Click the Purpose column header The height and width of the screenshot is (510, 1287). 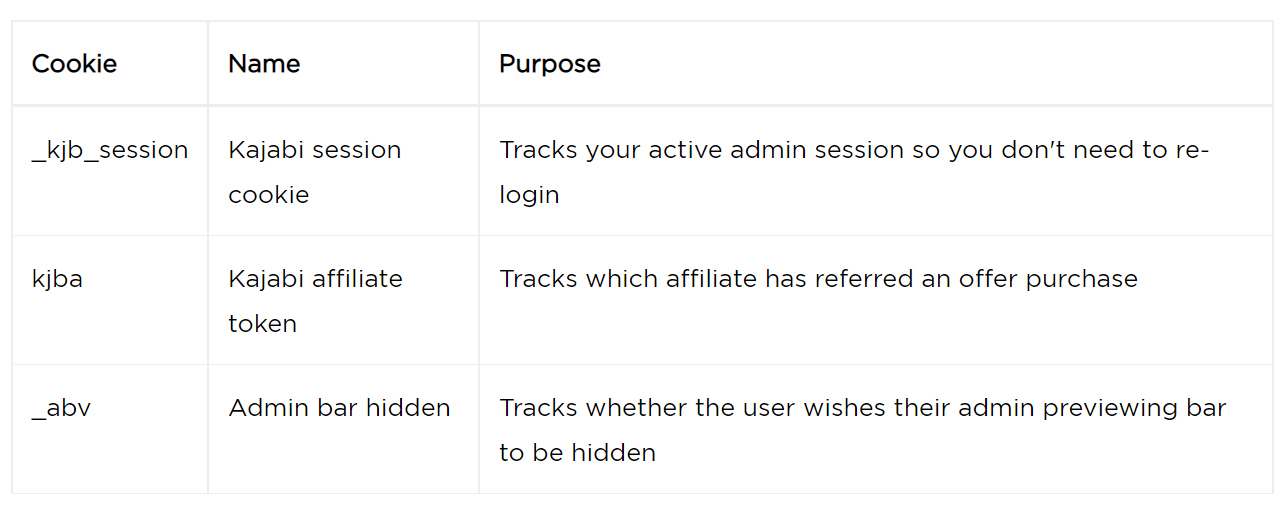tap(550, 64)
